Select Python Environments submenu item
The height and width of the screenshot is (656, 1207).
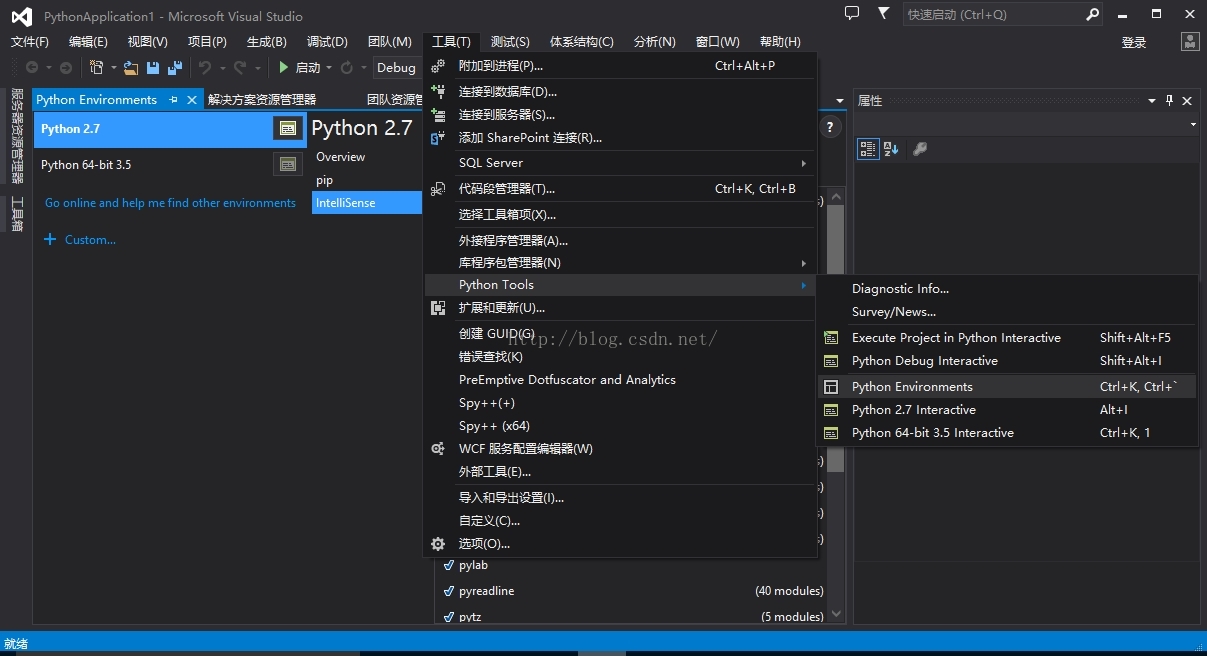[x=1007, y=387]
